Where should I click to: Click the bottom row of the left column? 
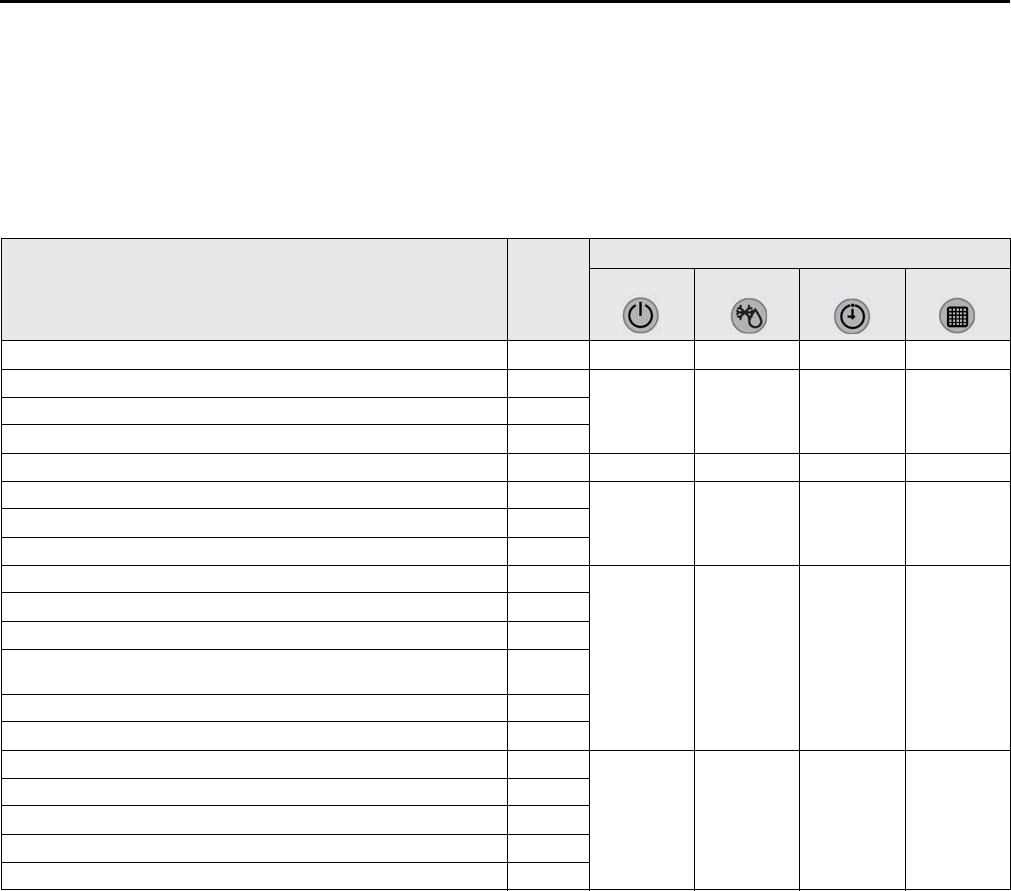point(254,875)
